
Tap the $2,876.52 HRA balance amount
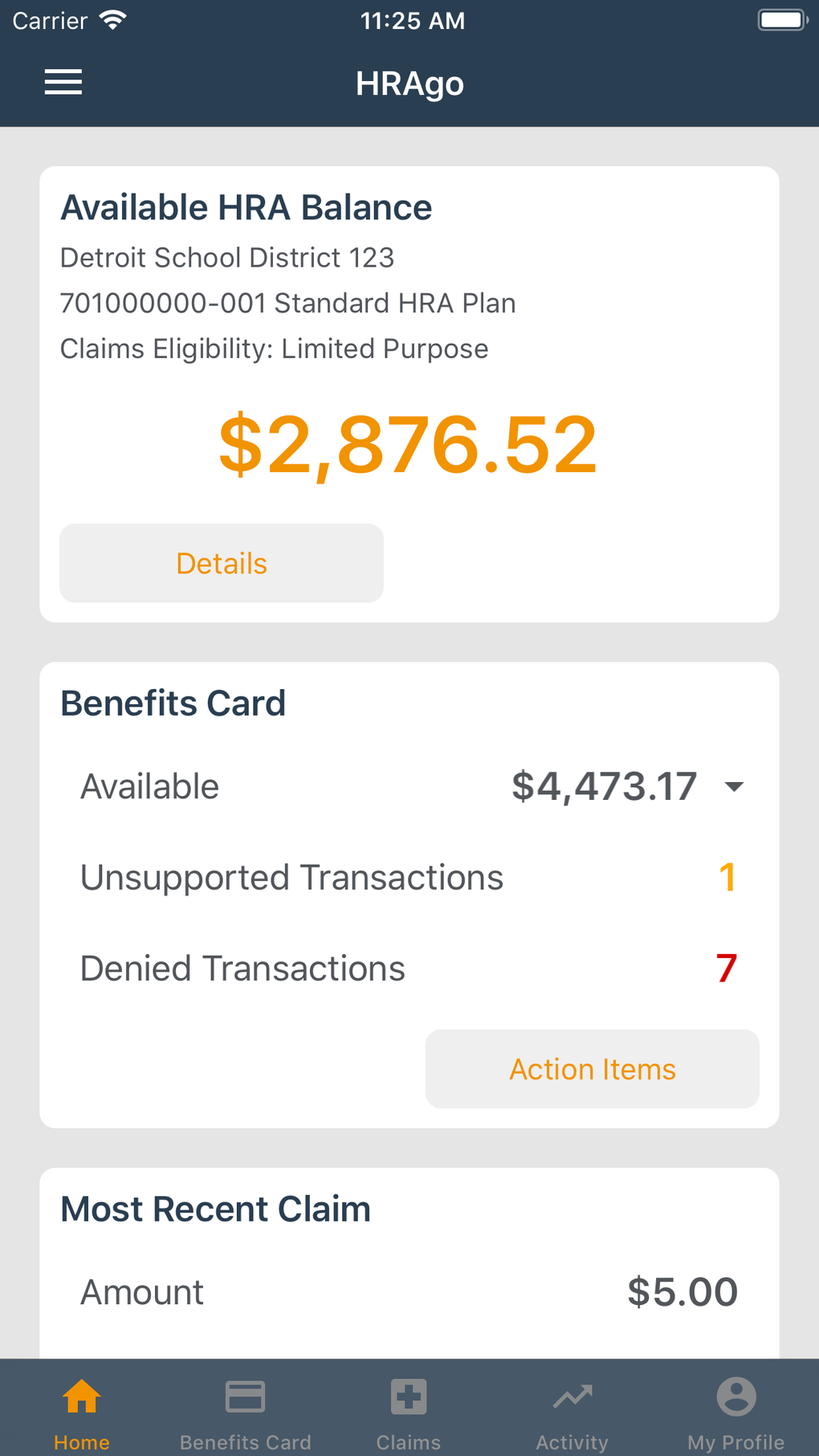(408, 444)
